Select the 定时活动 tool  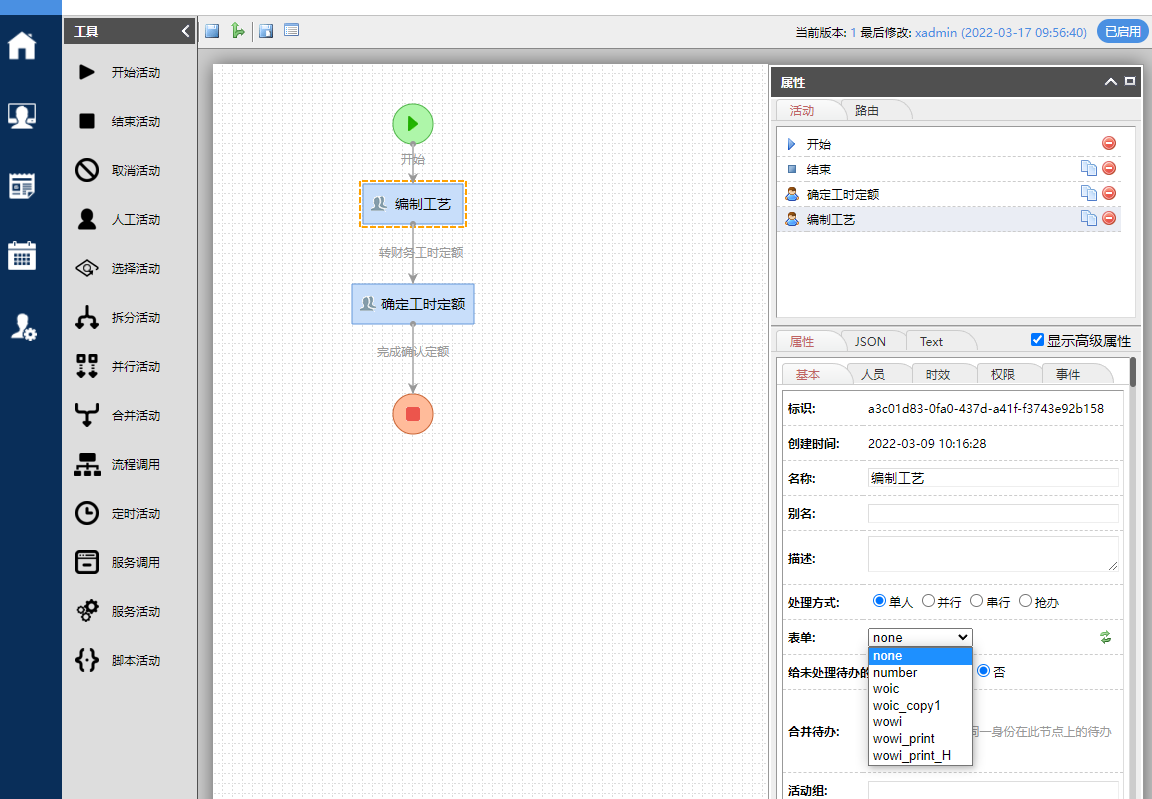coord(118,513)
